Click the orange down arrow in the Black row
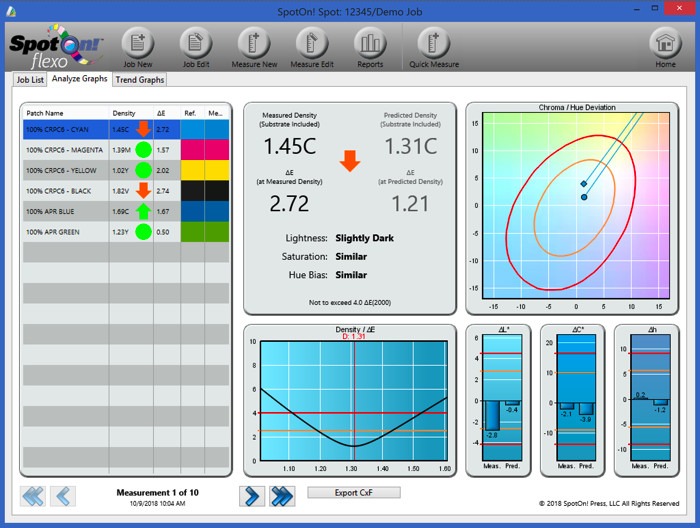Screen dimensions: 700x528 pos(143,191)
